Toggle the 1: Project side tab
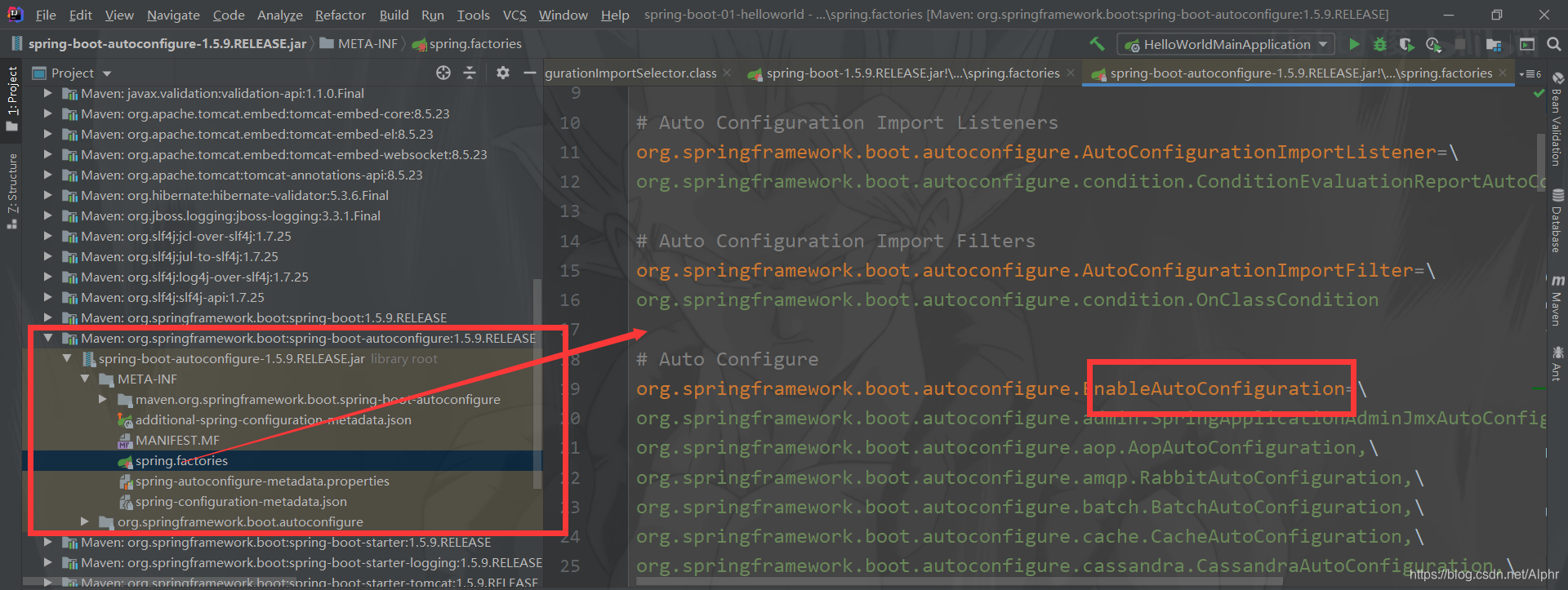This screenshot has height=590, width=1568. 11,99
